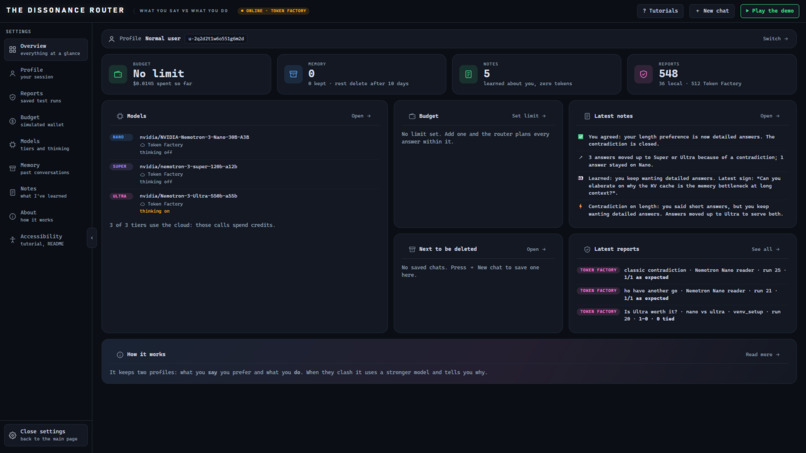This screenshot has width=806, height=453.
Task: Click the Overview grid icon
Action: coord(12,50)
